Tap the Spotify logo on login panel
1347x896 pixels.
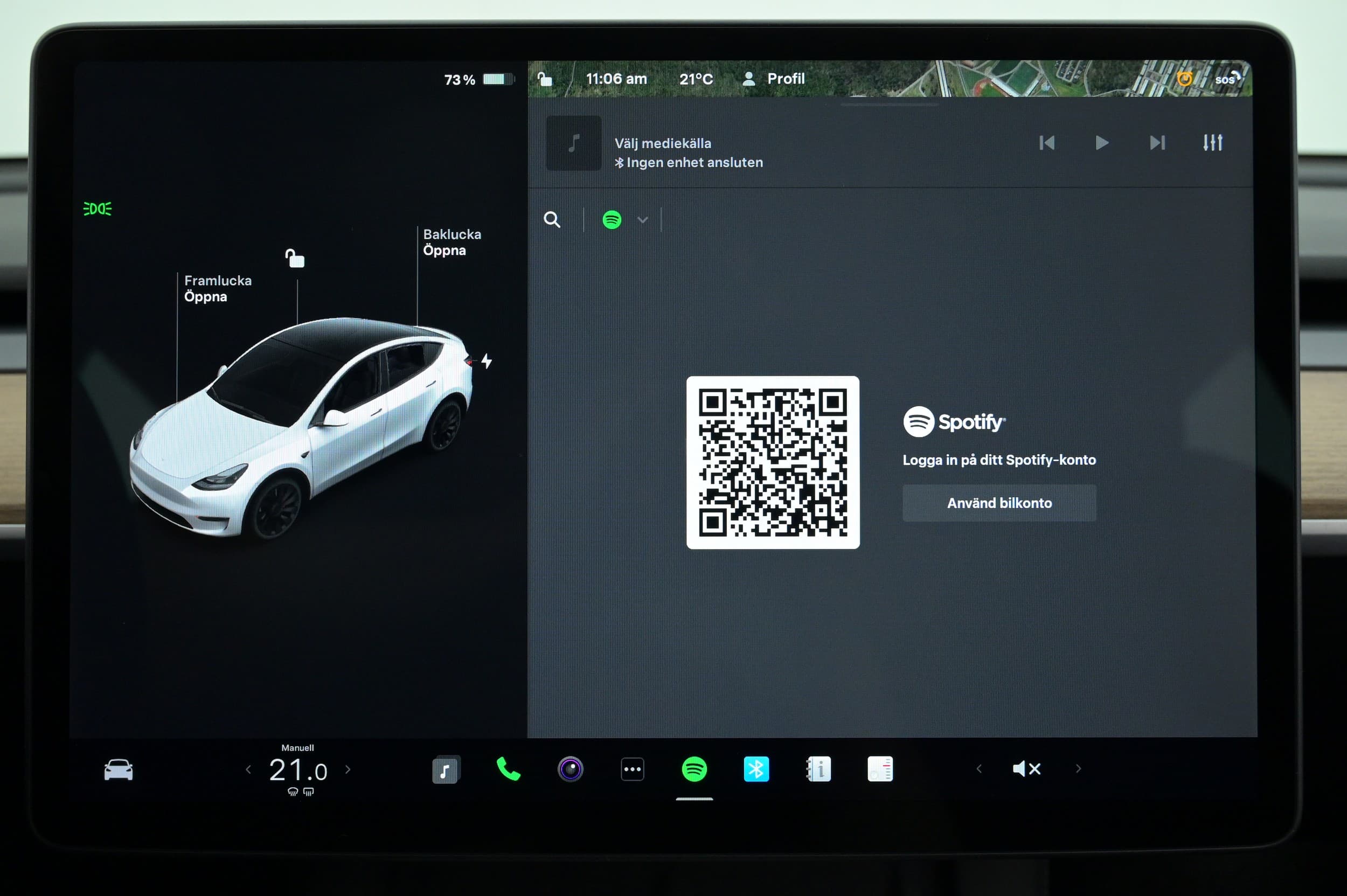954,422
